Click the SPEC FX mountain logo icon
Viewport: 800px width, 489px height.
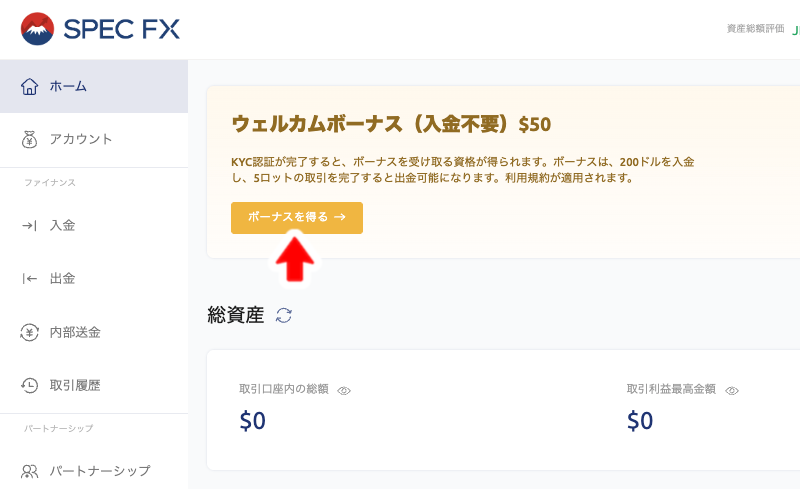pyautogui.click(x=38, y=29)
